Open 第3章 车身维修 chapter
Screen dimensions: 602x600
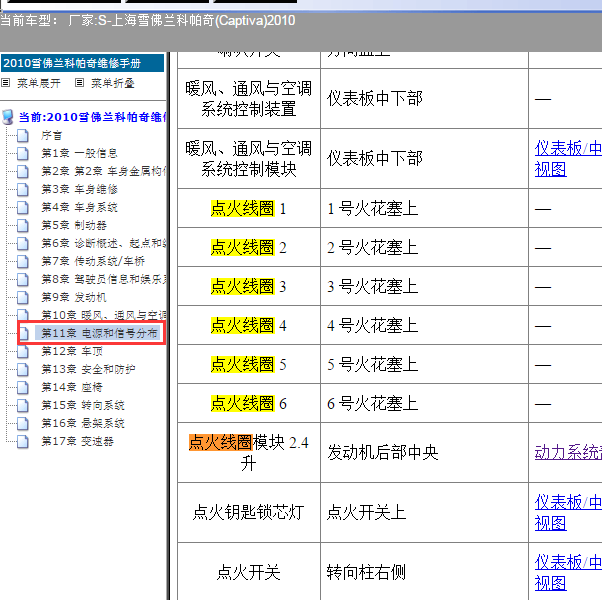tap(79, 189)
